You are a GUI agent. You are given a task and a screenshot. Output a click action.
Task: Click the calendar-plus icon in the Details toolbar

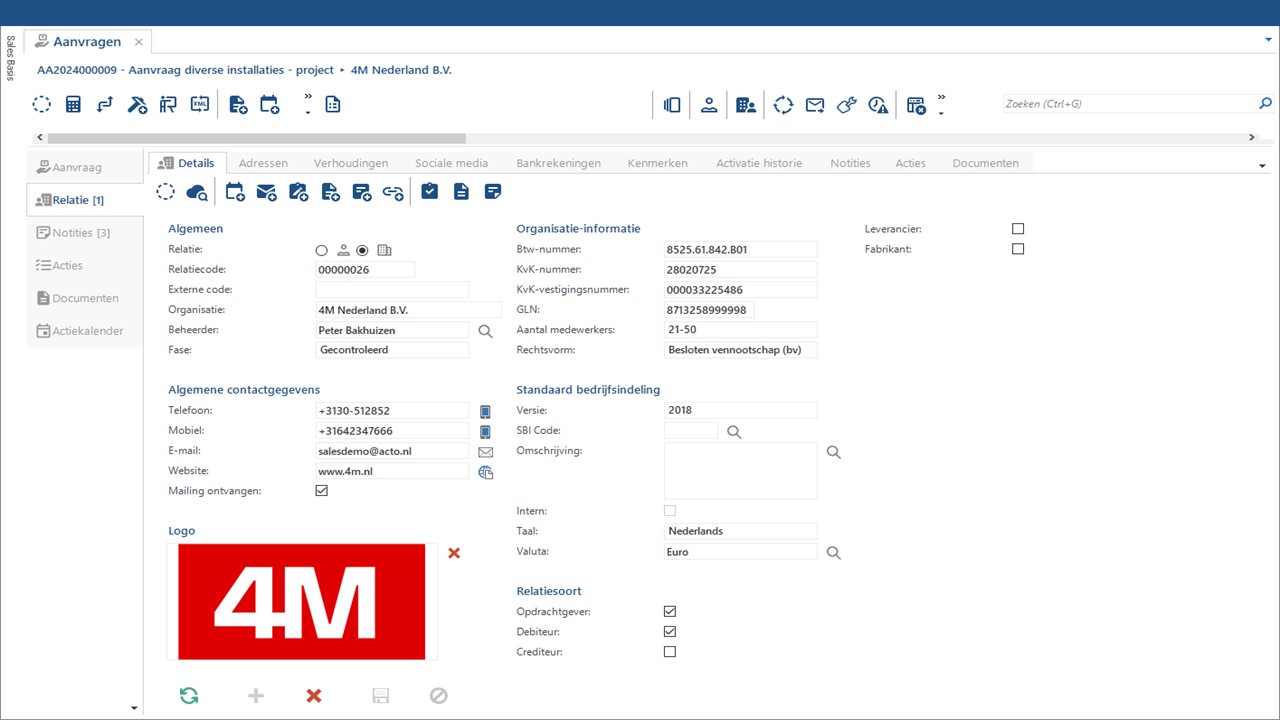tap(235, 192)
